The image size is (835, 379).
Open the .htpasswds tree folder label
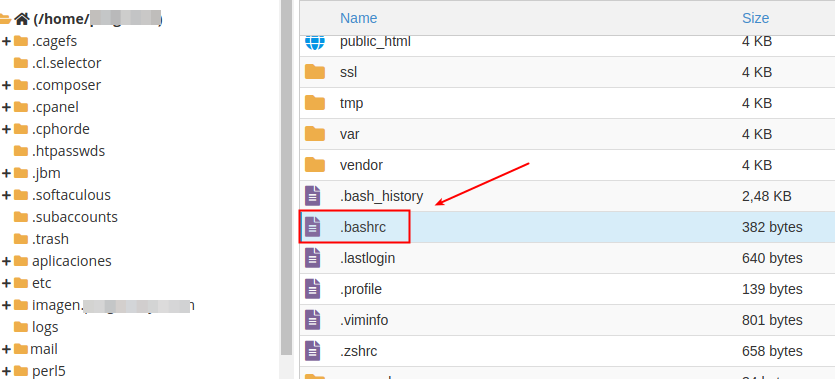[x=68, y=151]
